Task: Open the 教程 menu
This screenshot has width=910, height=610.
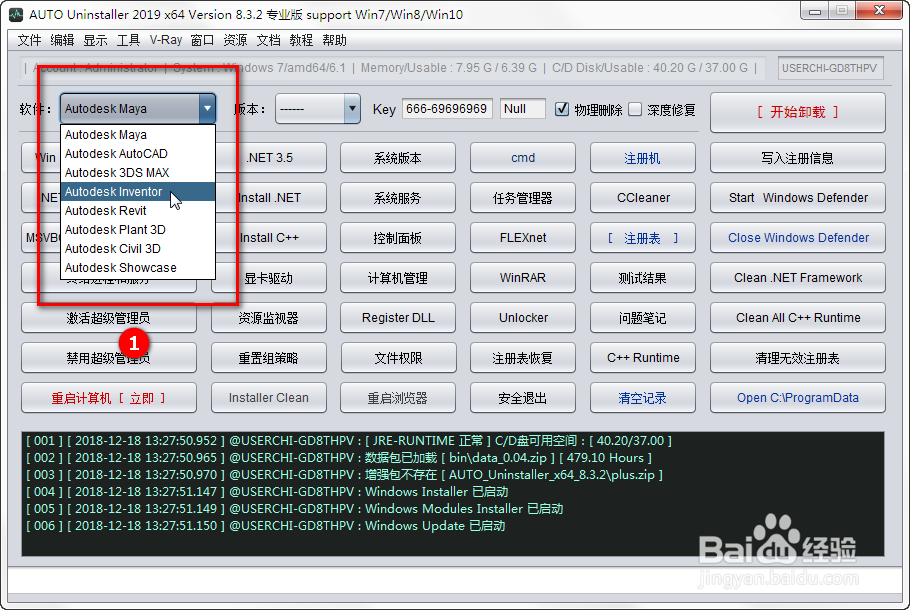Action: [301, 40]
